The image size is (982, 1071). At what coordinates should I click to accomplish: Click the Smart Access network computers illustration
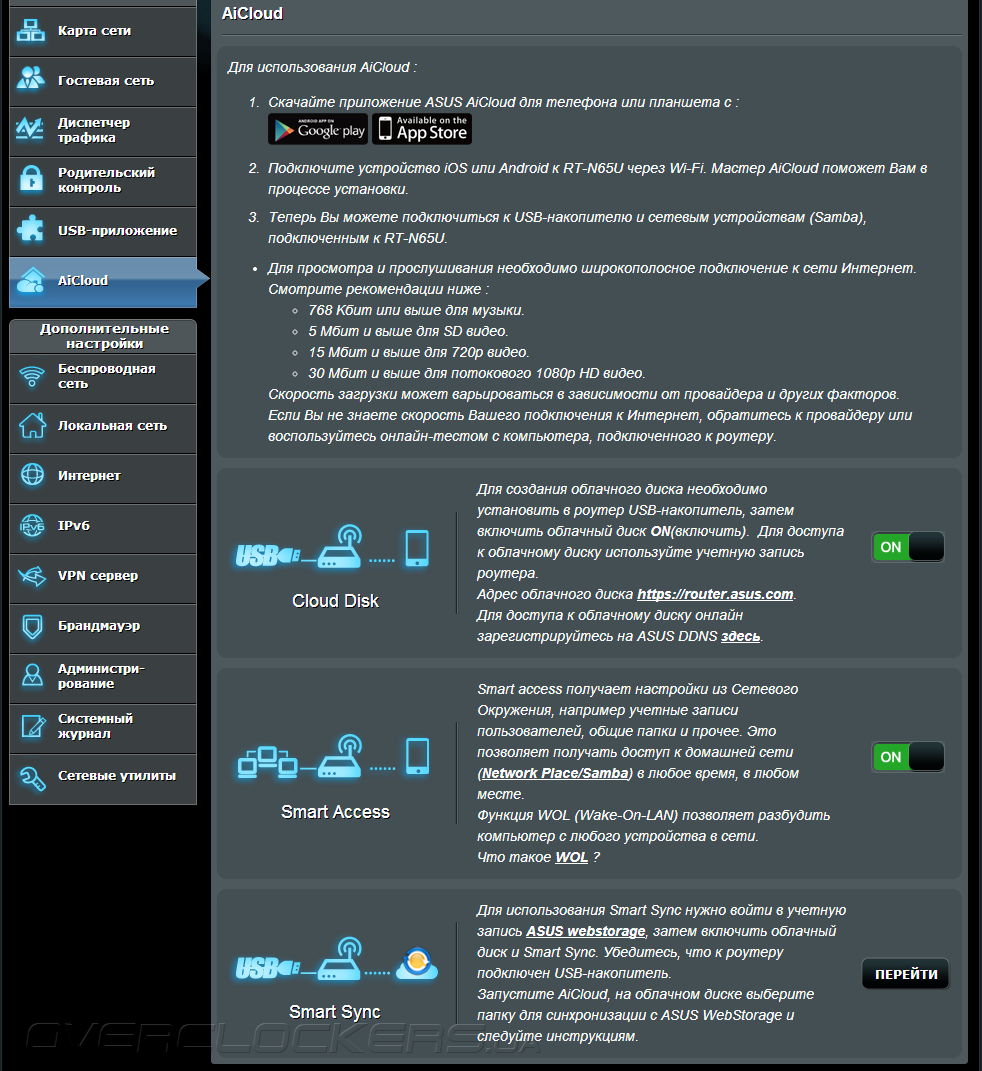(x=334, y=757)
